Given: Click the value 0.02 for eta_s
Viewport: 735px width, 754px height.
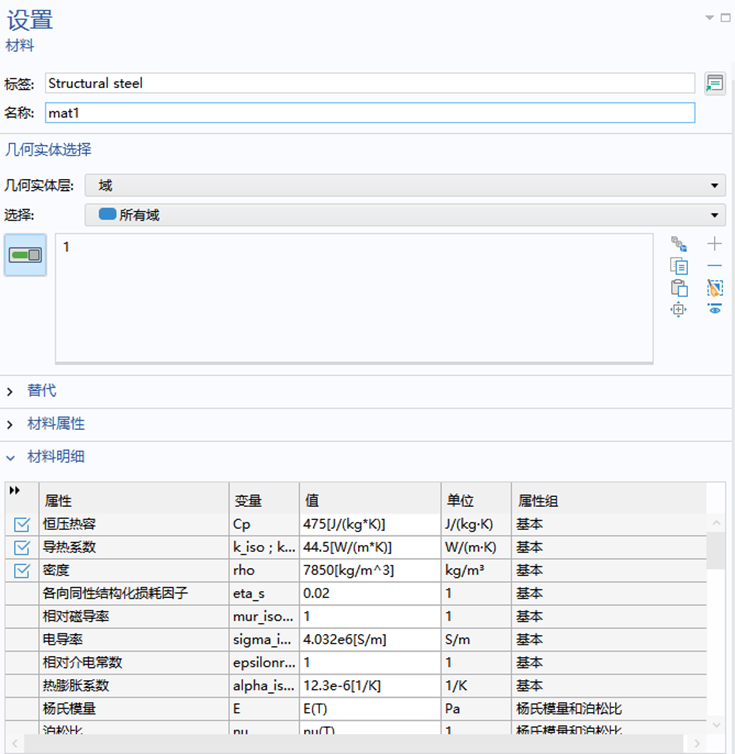Looking at the screenshot, I should (370, 593).
